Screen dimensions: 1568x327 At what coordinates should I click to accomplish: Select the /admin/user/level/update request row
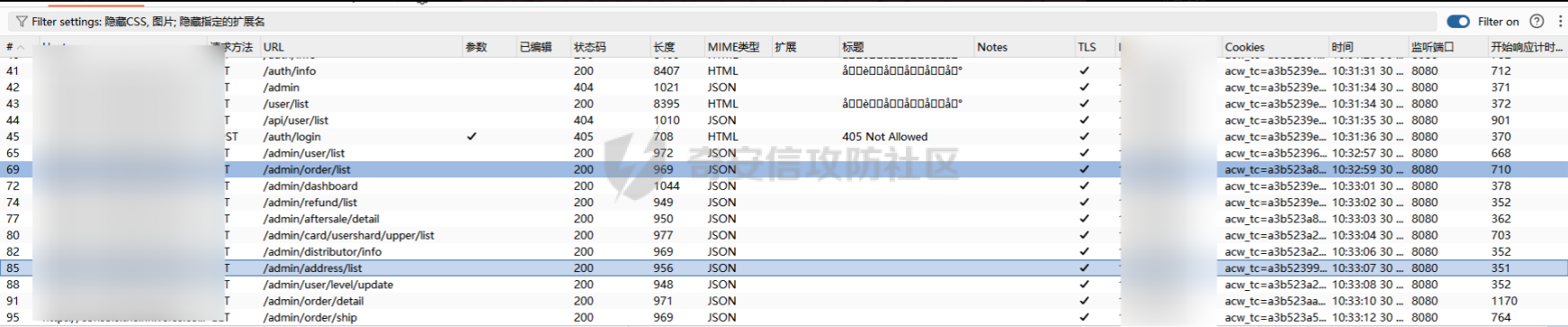784,285
